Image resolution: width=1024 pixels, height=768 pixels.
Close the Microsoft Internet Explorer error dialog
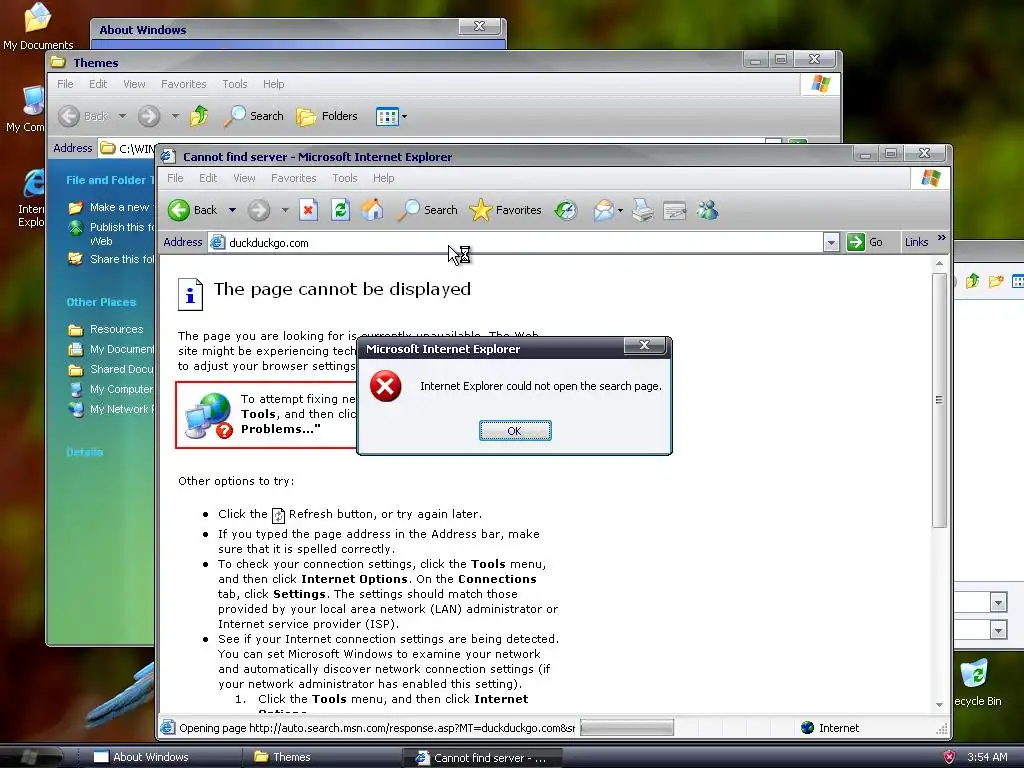644,345
